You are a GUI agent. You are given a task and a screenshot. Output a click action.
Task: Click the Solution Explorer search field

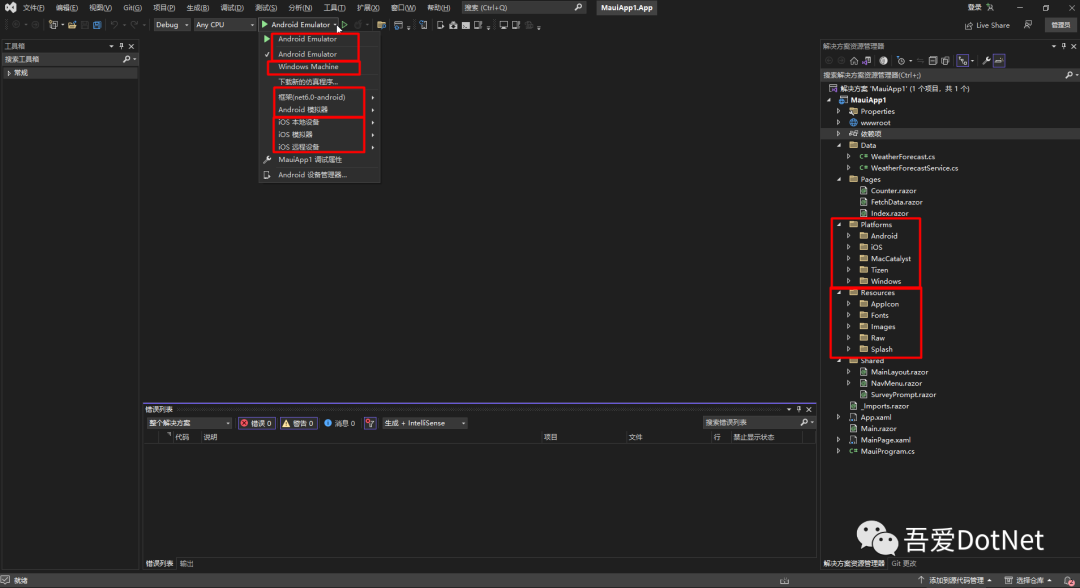pyautogui.click(x=942, y=75)
